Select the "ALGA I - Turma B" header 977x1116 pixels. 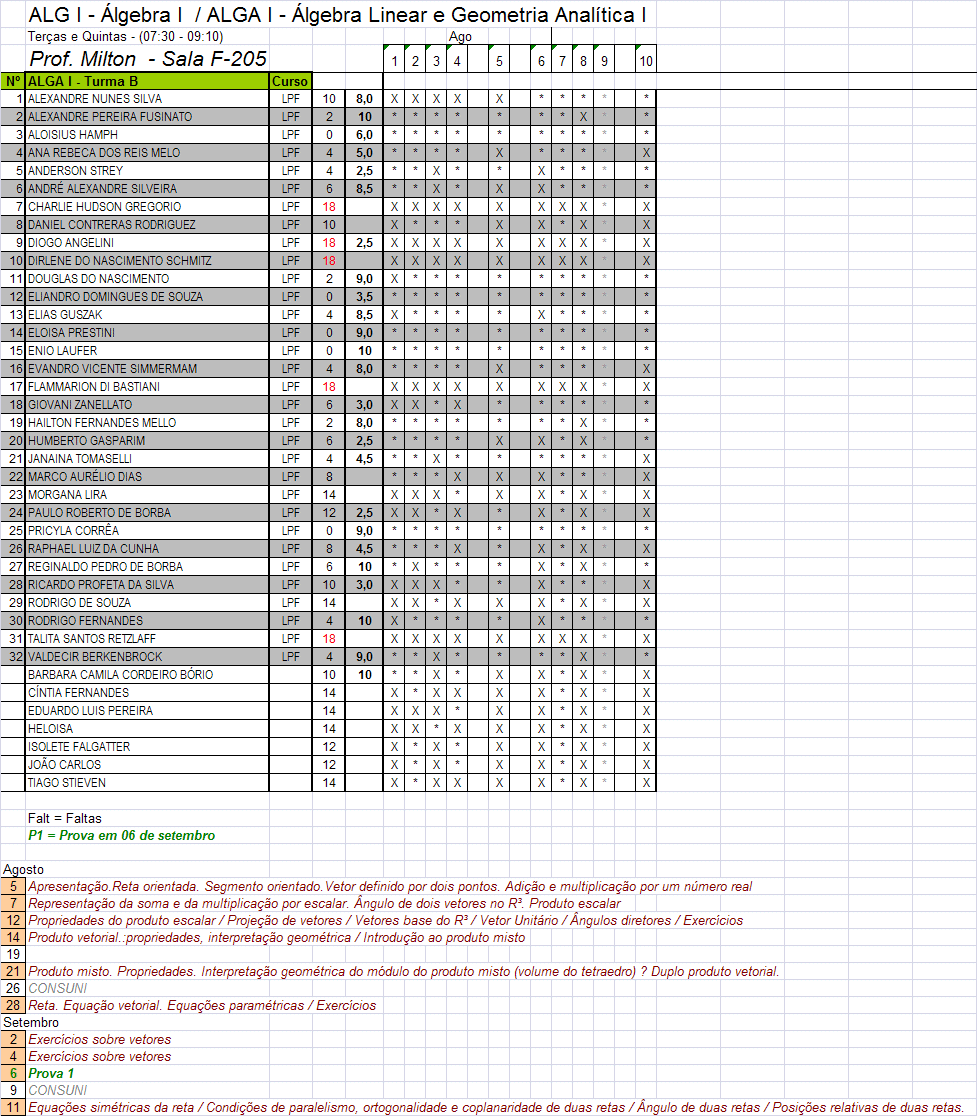point(146,81)
